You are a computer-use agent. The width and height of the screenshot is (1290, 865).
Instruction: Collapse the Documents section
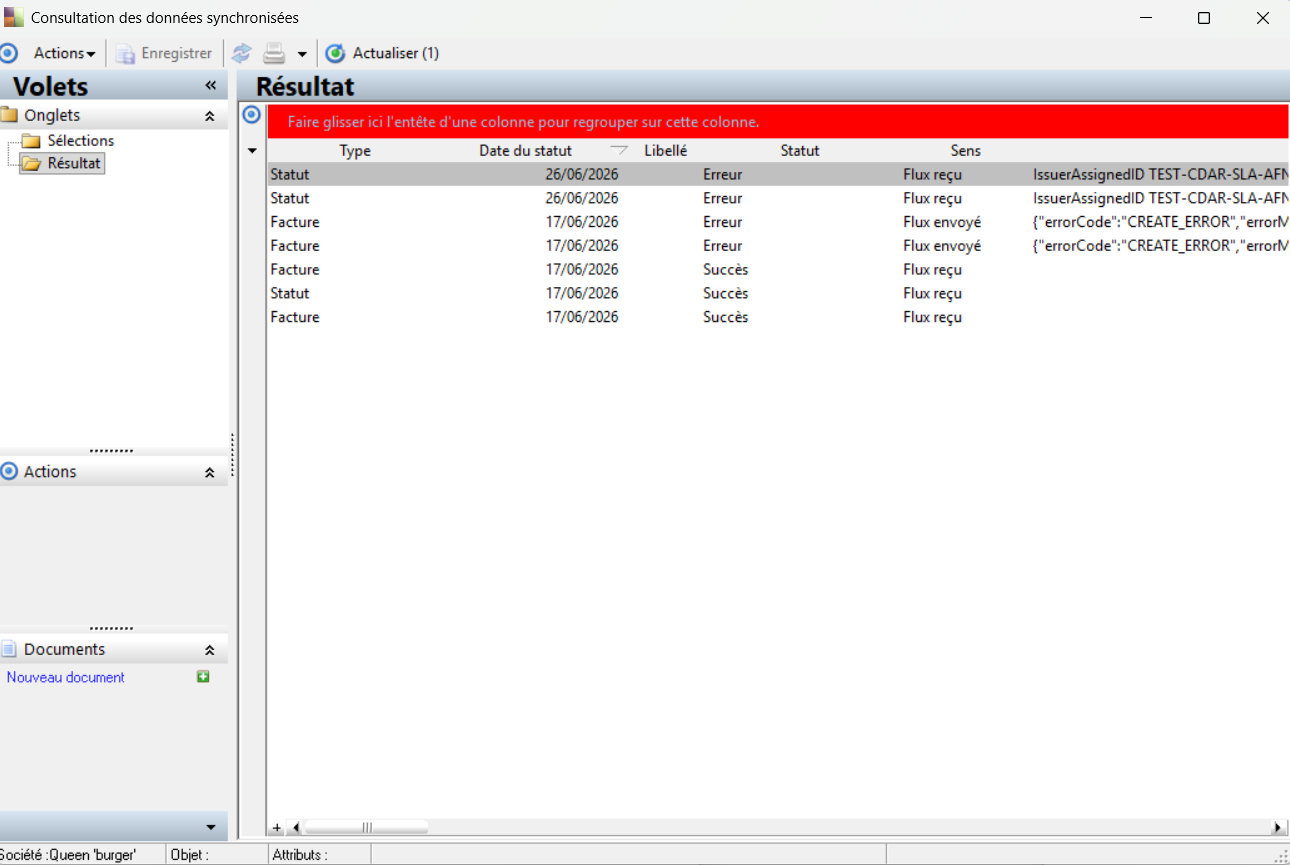[209, 650]
